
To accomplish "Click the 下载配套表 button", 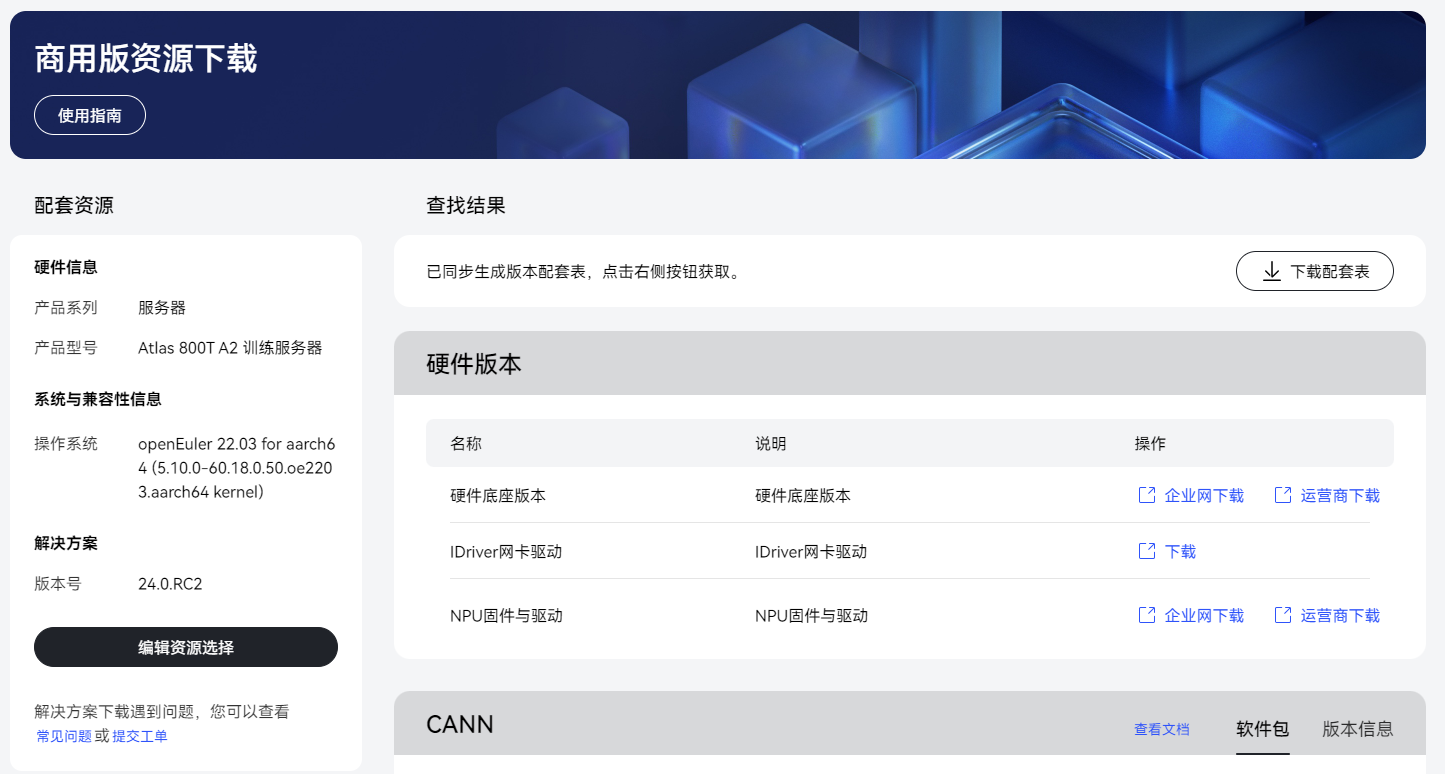I will coord(1315,271).
